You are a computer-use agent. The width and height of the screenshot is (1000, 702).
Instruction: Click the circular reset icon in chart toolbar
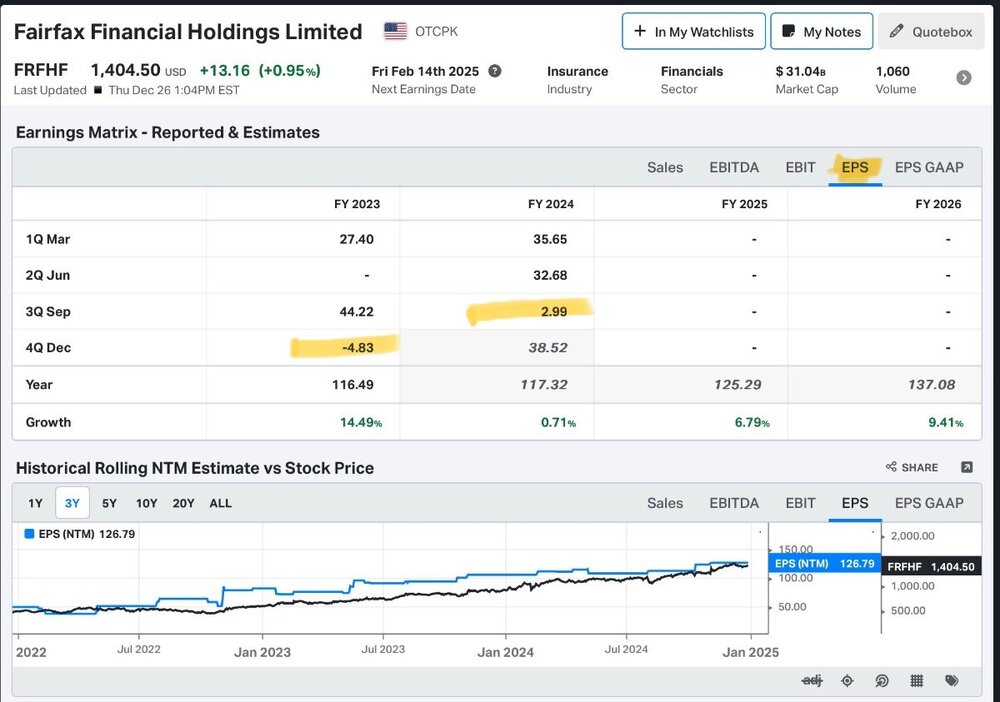(881, 681)
